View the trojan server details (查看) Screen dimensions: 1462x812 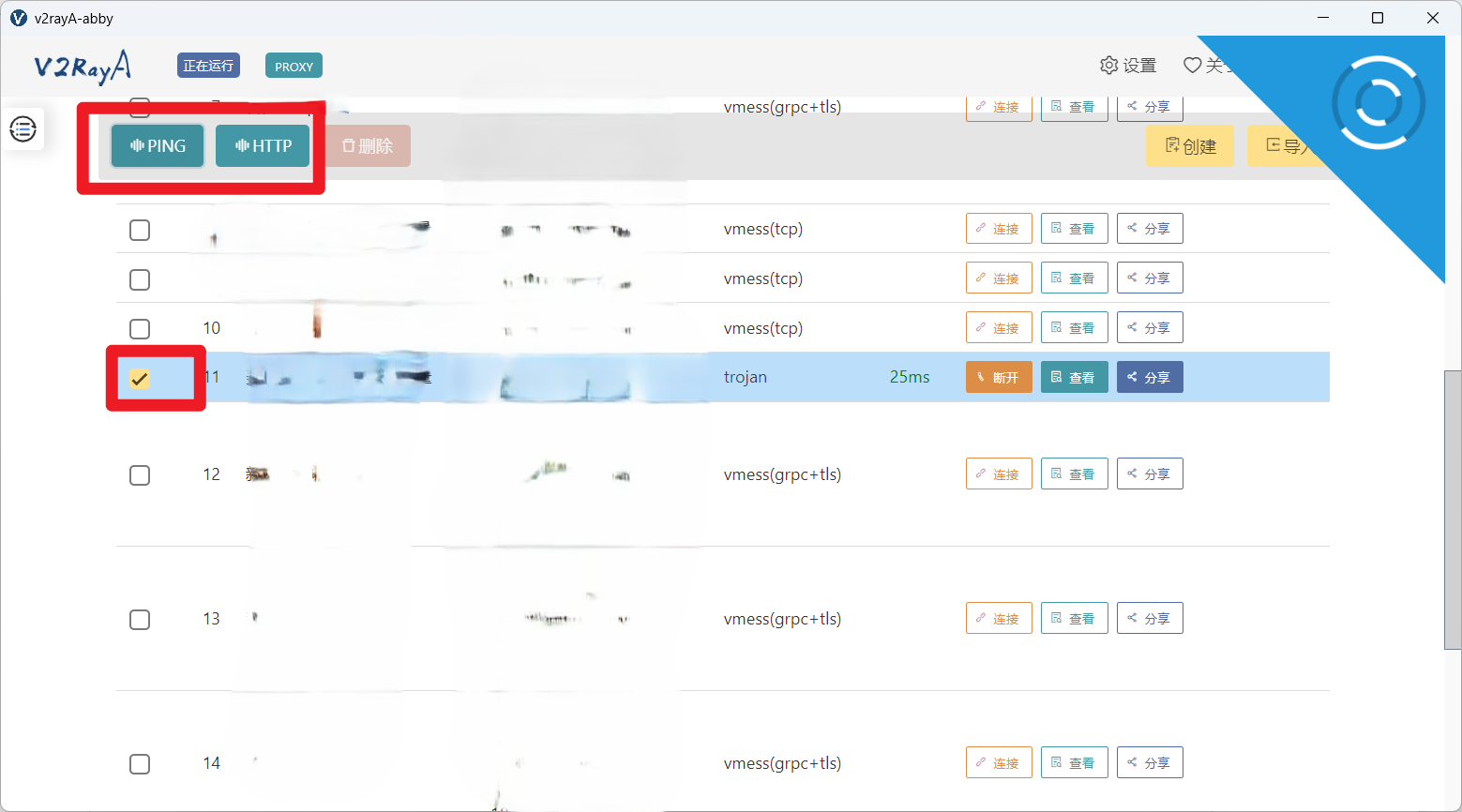(x=1075, y=377)
